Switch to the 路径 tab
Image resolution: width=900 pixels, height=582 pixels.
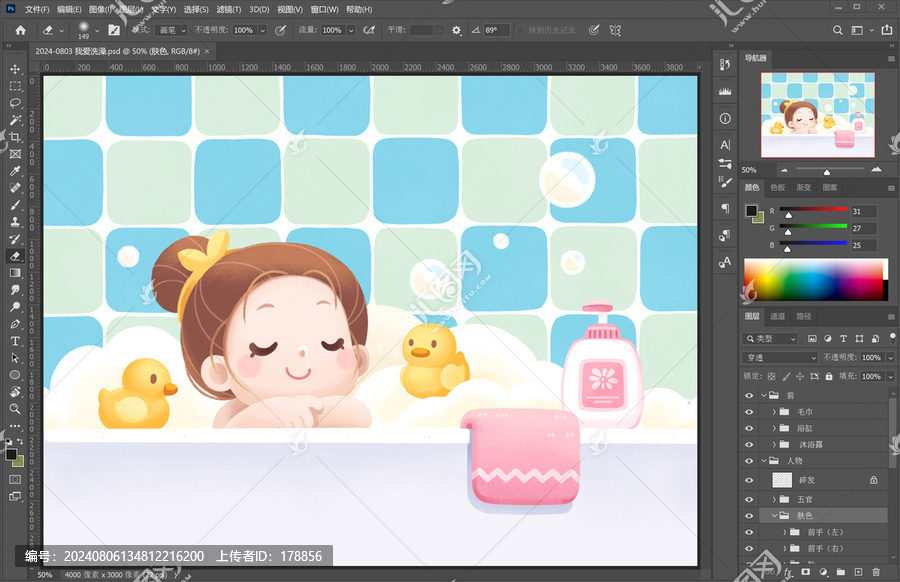coord(804,316)
